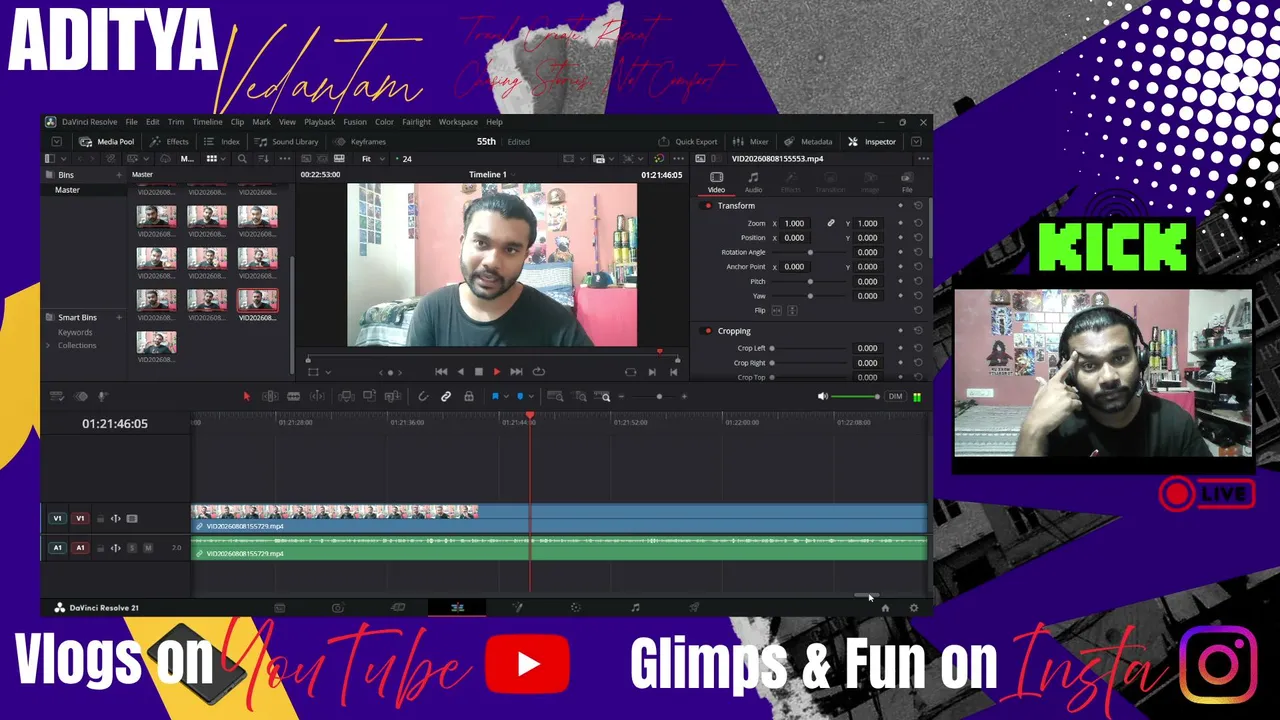Flip the clip horizontally
1280x720 pixels.
[776, 311]
